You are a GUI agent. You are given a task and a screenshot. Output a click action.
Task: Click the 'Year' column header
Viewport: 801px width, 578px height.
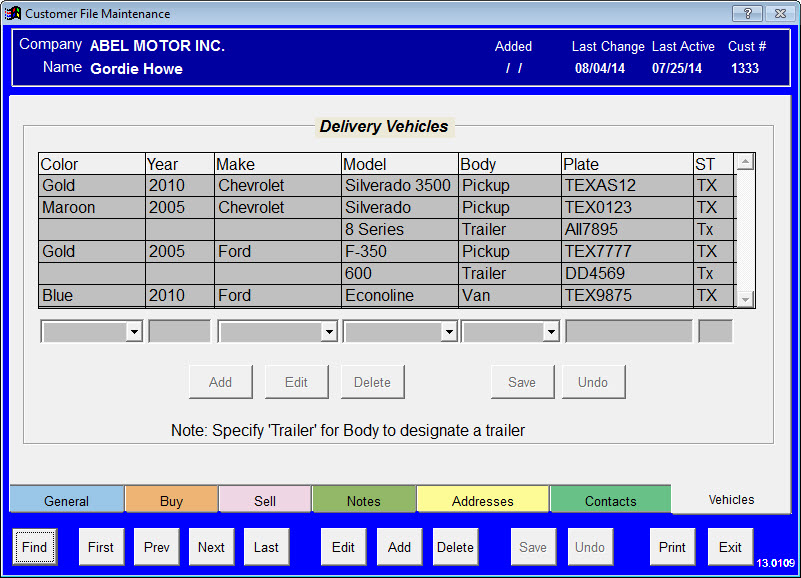180,164
